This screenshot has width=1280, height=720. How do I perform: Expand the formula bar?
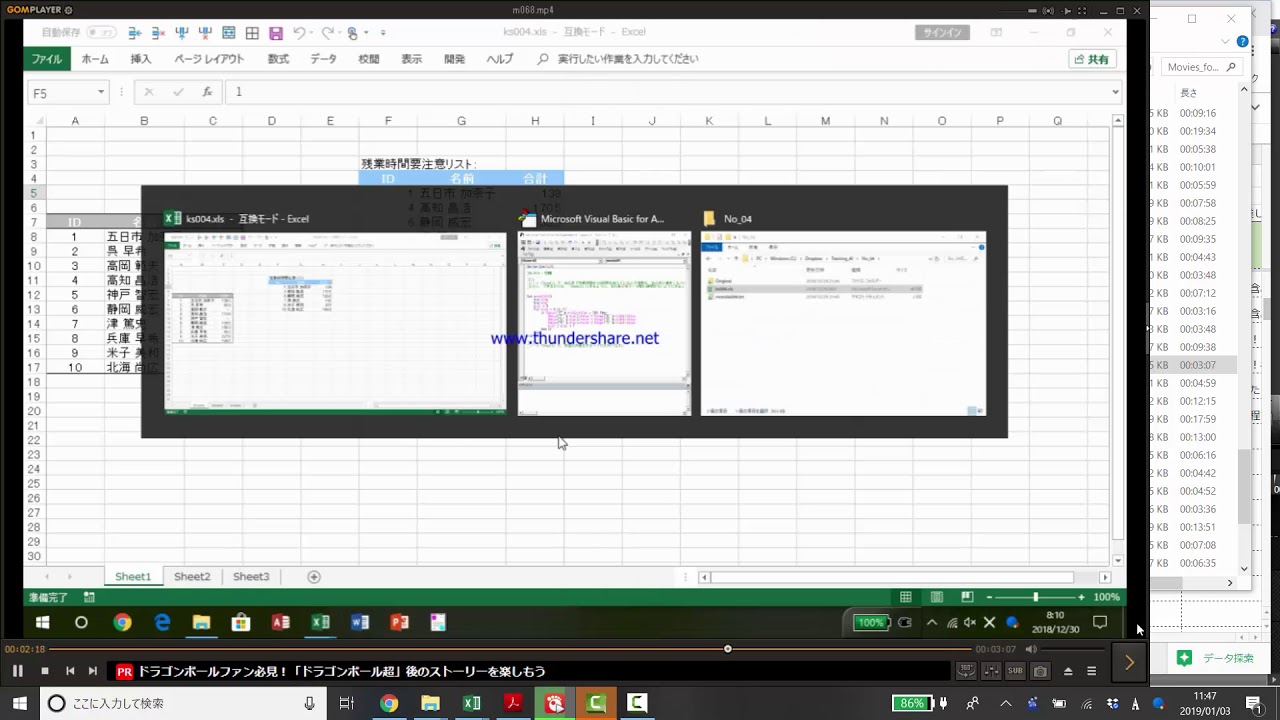(1115, 93)
